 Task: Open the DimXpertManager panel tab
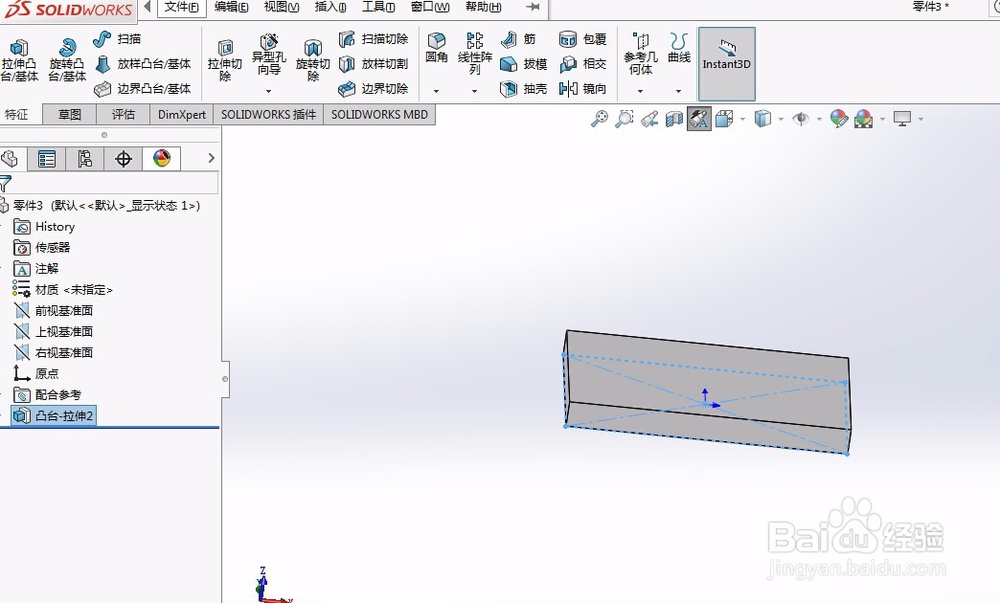tap(123, 159)
